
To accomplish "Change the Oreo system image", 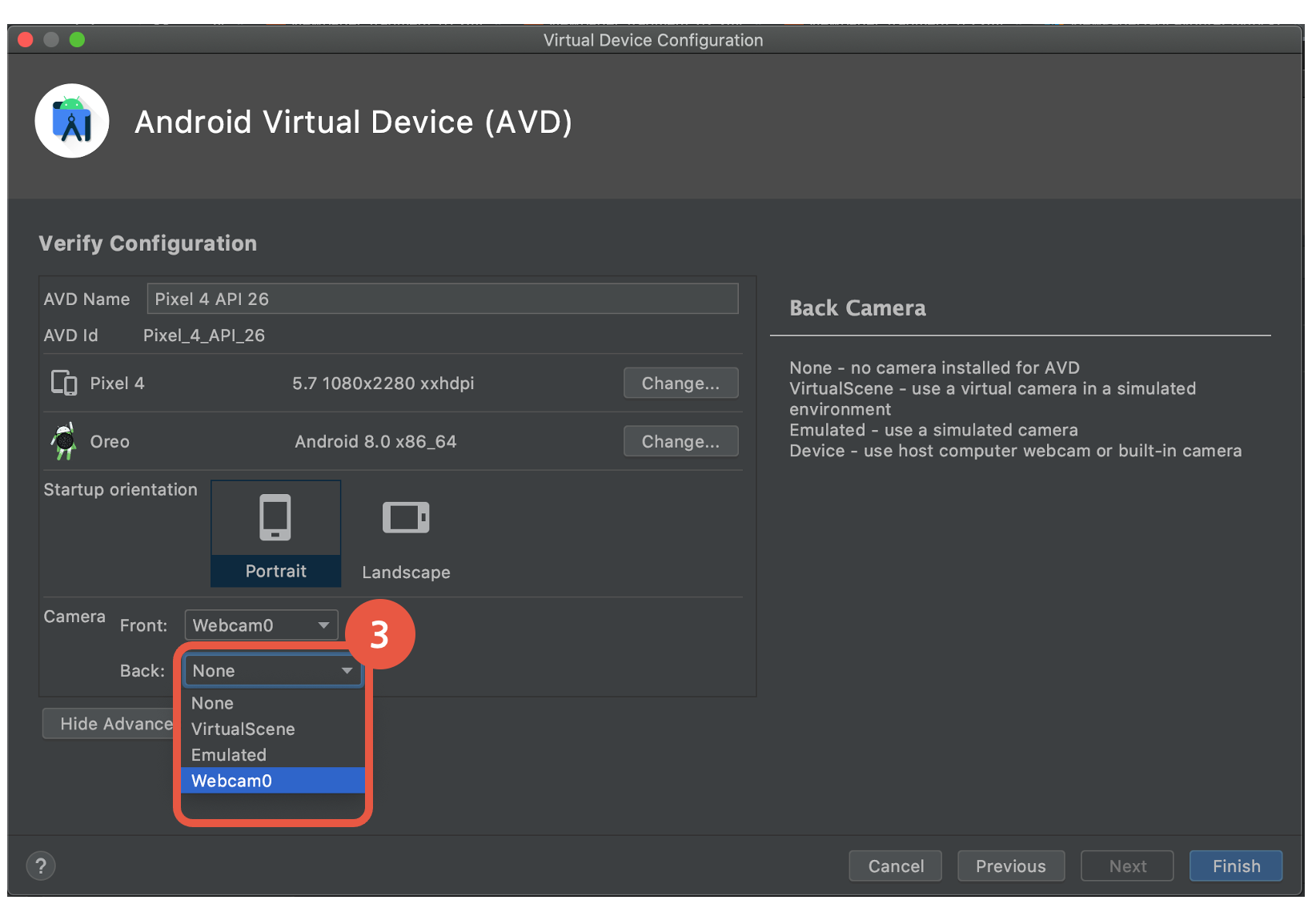I will 680,441.
